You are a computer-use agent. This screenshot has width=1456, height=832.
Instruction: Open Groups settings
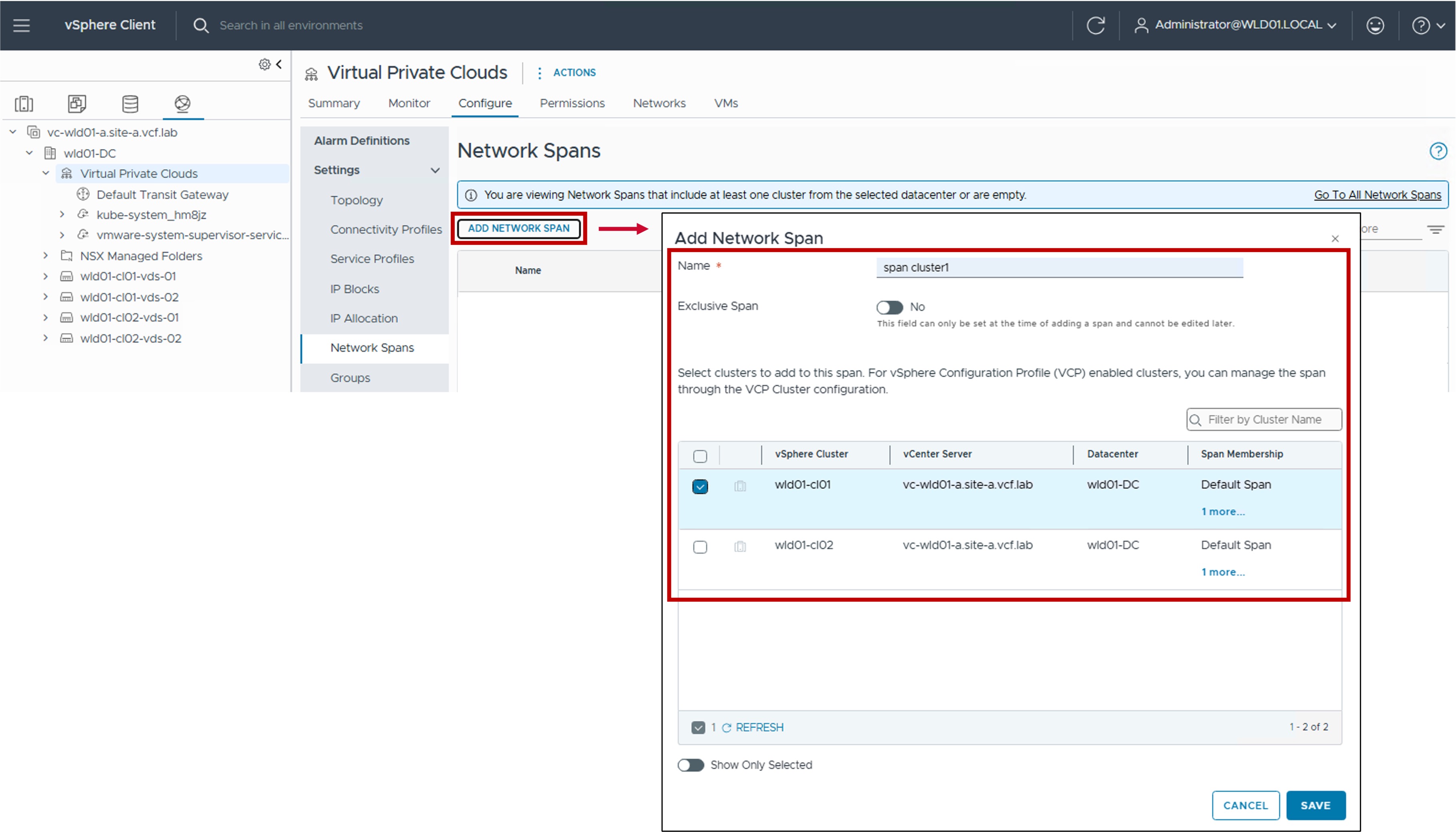click(350, 378)
